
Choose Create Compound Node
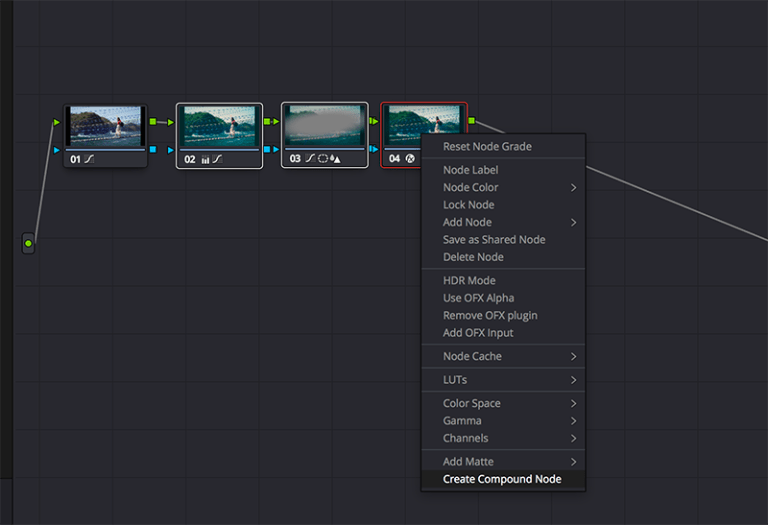click(x=503, y=479)
